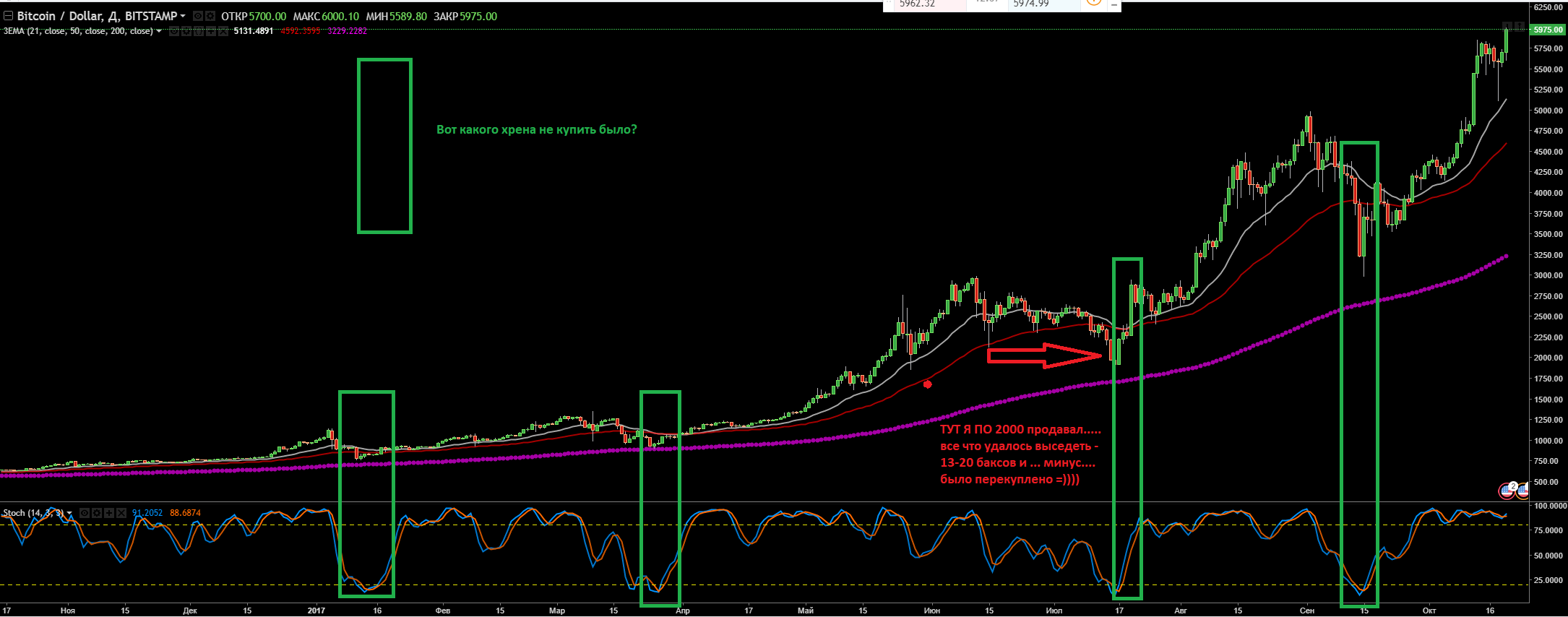Click the 2000.00 price axis label
The width and height of the screenshot is (1568, 617).
[1548, 358]
